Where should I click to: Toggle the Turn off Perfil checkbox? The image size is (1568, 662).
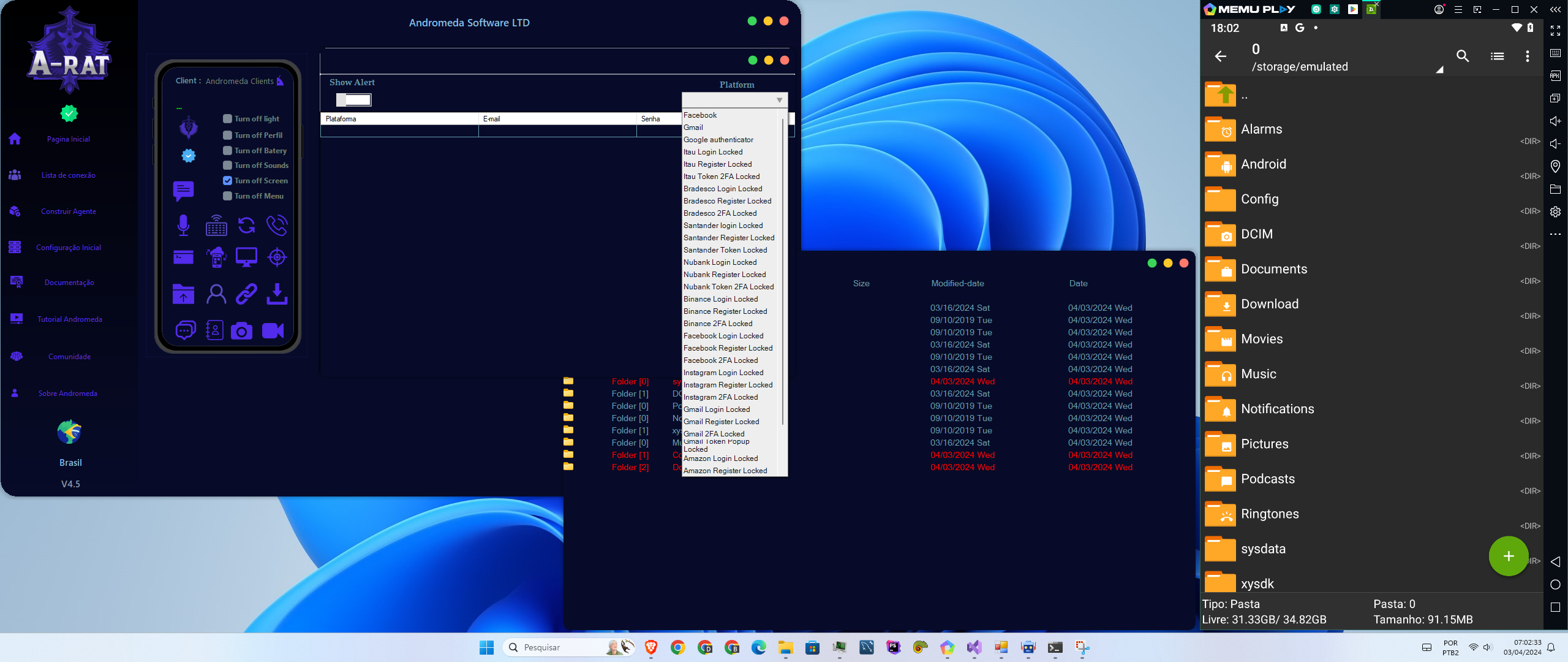point(227,135)
